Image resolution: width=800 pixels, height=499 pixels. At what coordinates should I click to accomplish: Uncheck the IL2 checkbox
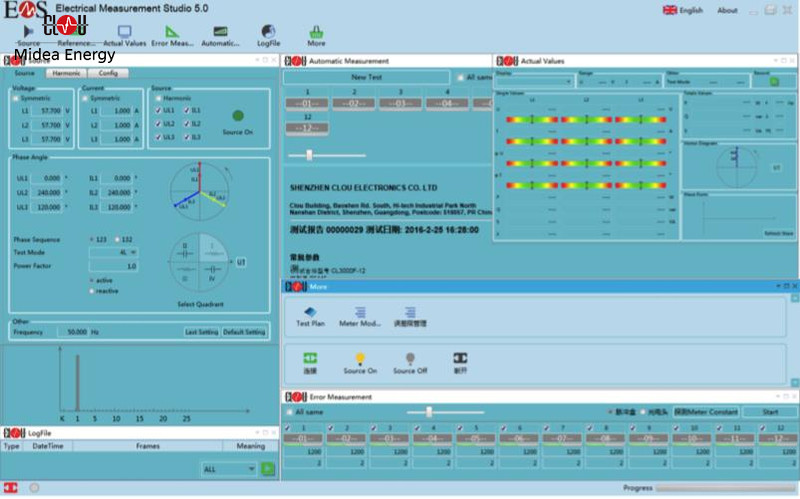point(187,124)
